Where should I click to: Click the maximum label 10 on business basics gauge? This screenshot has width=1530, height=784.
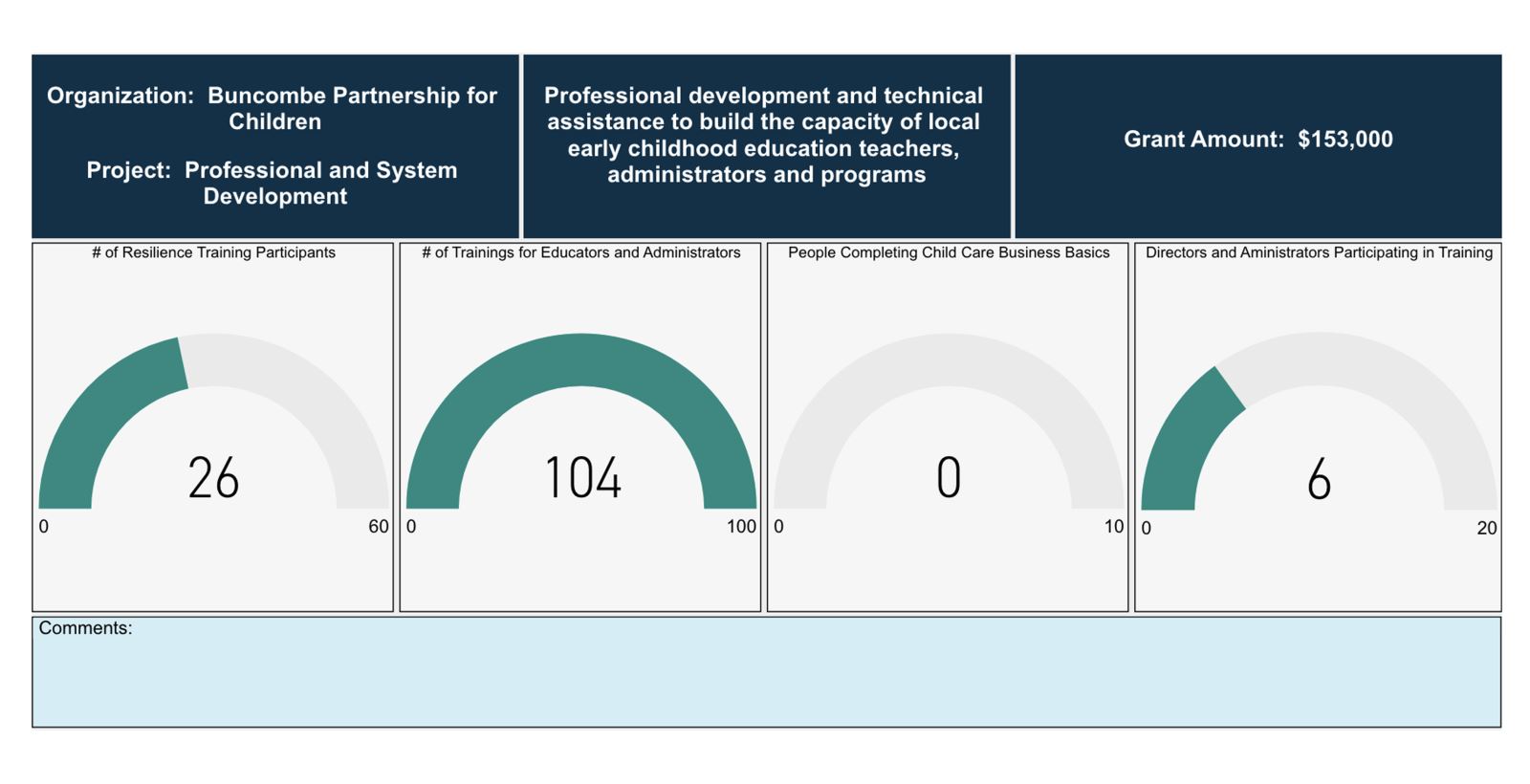click(1114, 527)
